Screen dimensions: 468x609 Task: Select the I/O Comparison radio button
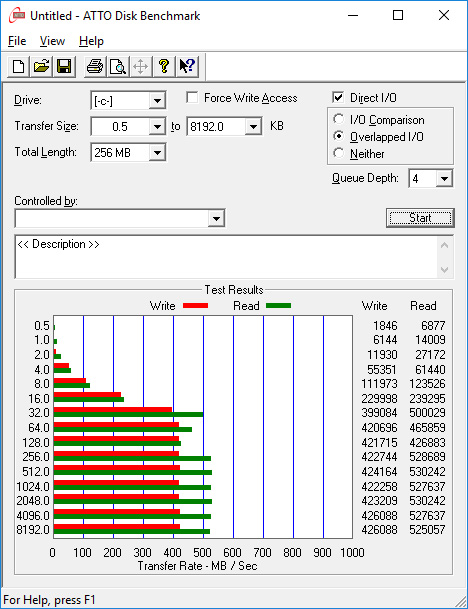(338, 119)
